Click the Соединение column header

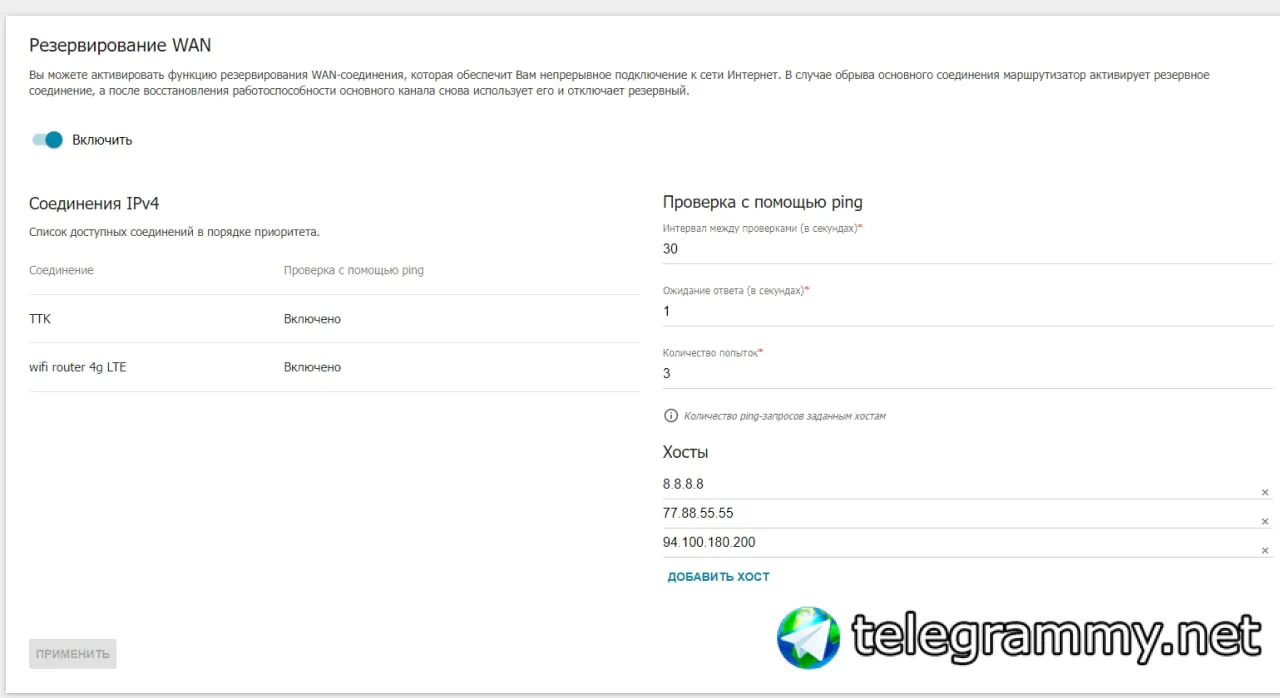coord(61,270)
